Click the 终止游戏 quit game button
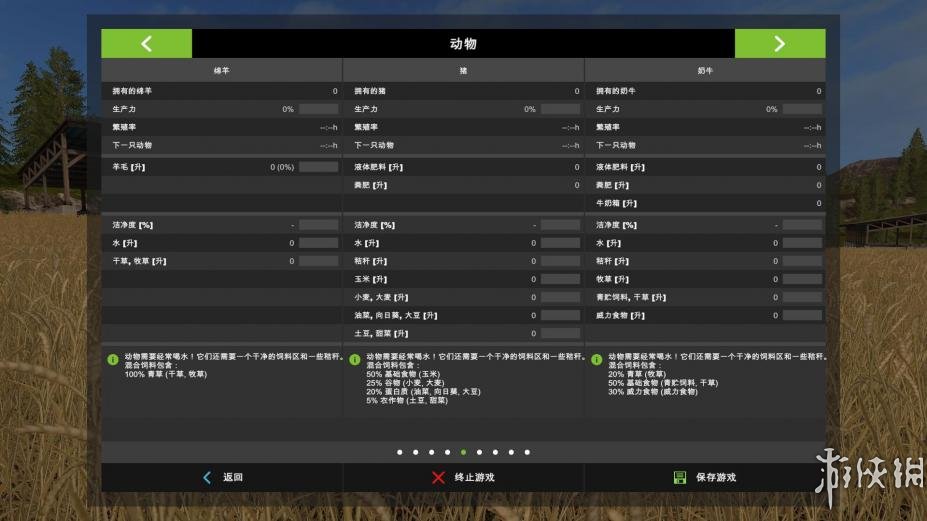Viewport: 927px width, 521px height. coord(464,477)
